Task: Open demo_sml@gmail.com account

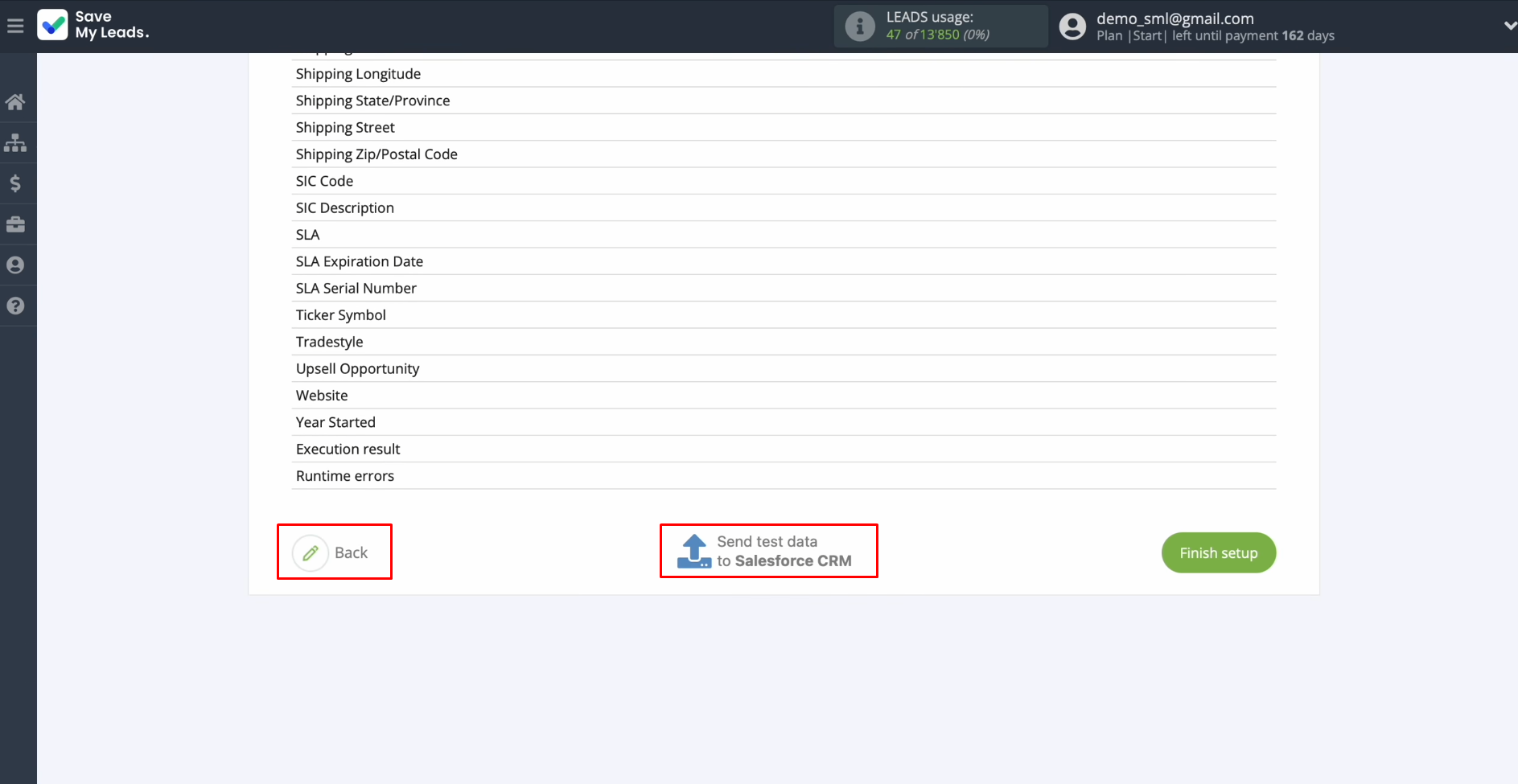Action: [x=1175, y=18]
